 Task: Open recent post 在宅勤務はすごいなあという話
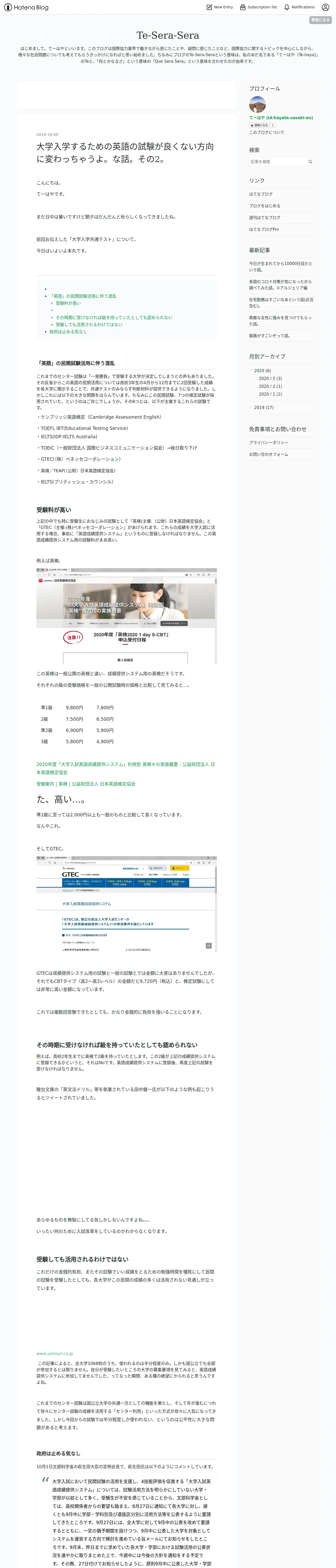(x=281, y=303)
